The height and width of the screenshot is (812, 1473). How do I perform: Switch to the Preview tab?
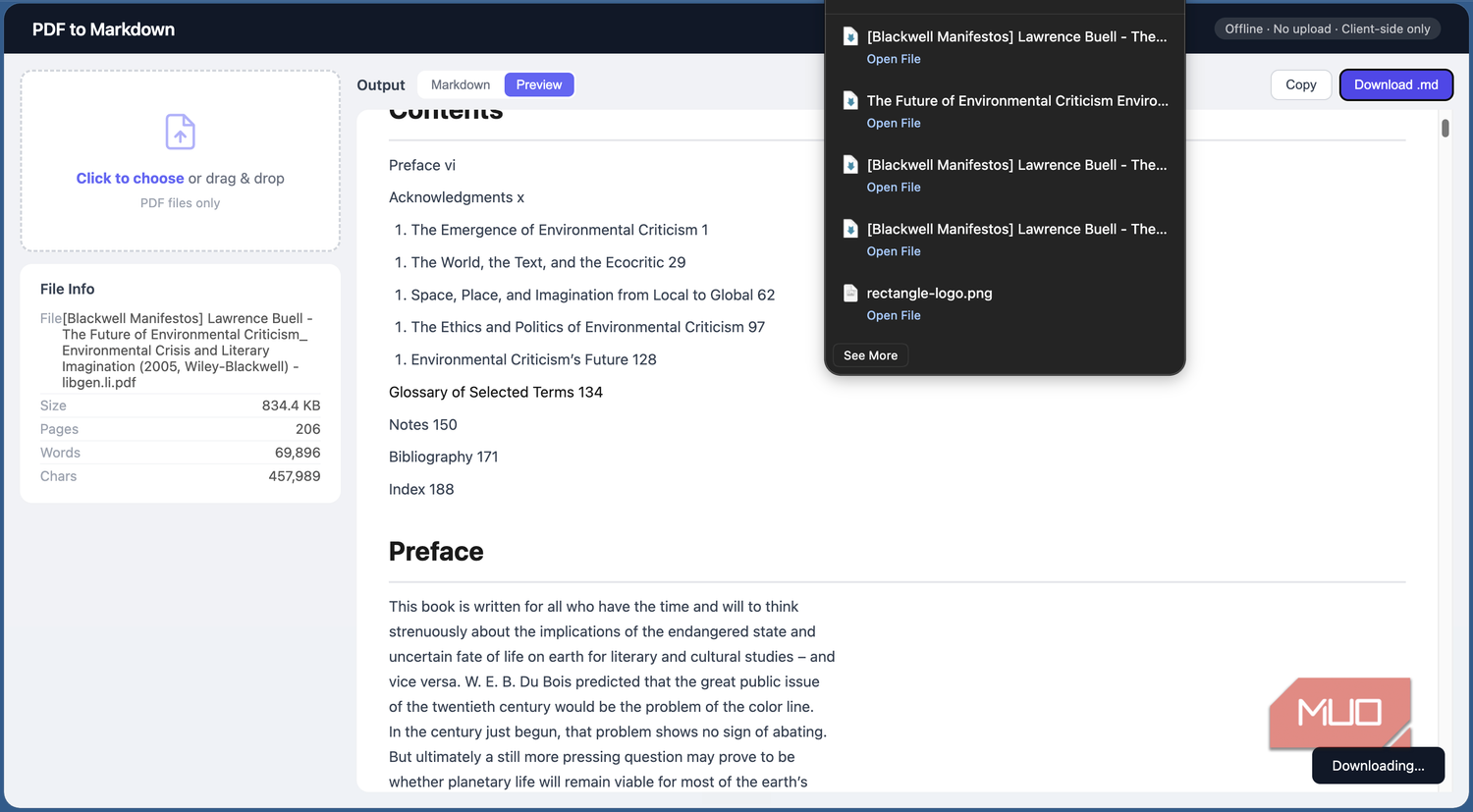[539, 84]
